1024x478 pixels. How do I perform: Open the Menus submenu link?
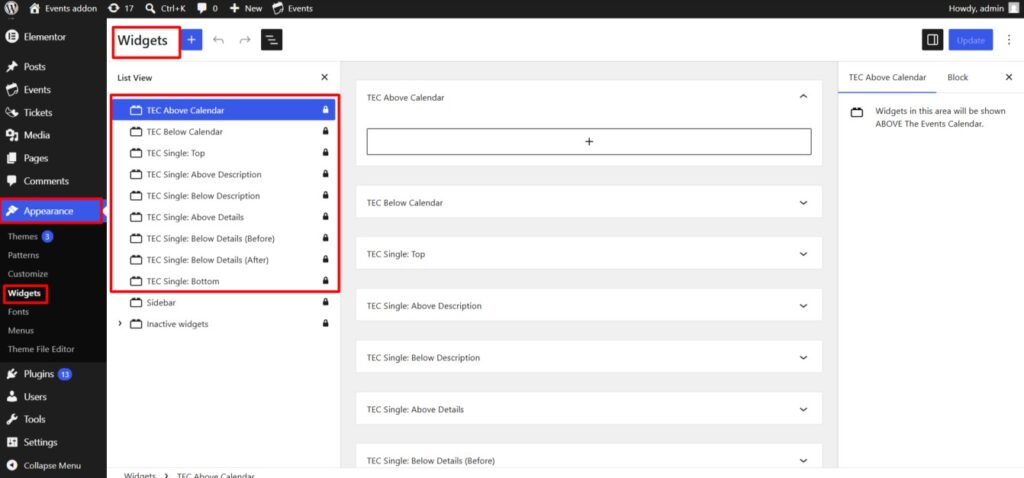pos(21,330)
